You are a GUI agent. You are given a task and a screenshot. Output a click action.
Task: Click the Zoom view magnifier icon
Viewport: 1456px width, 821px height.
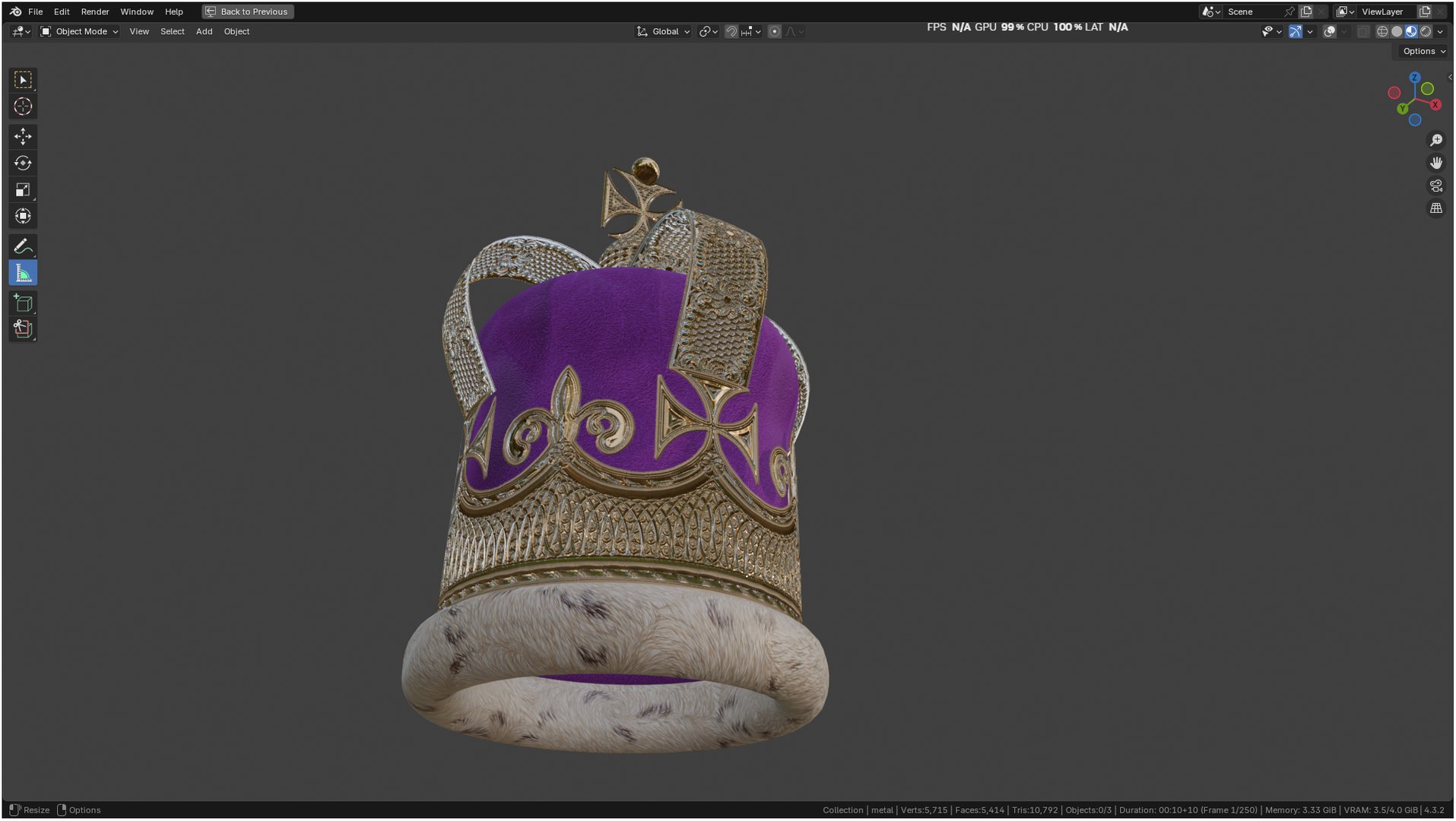(x=1436, y=141)
